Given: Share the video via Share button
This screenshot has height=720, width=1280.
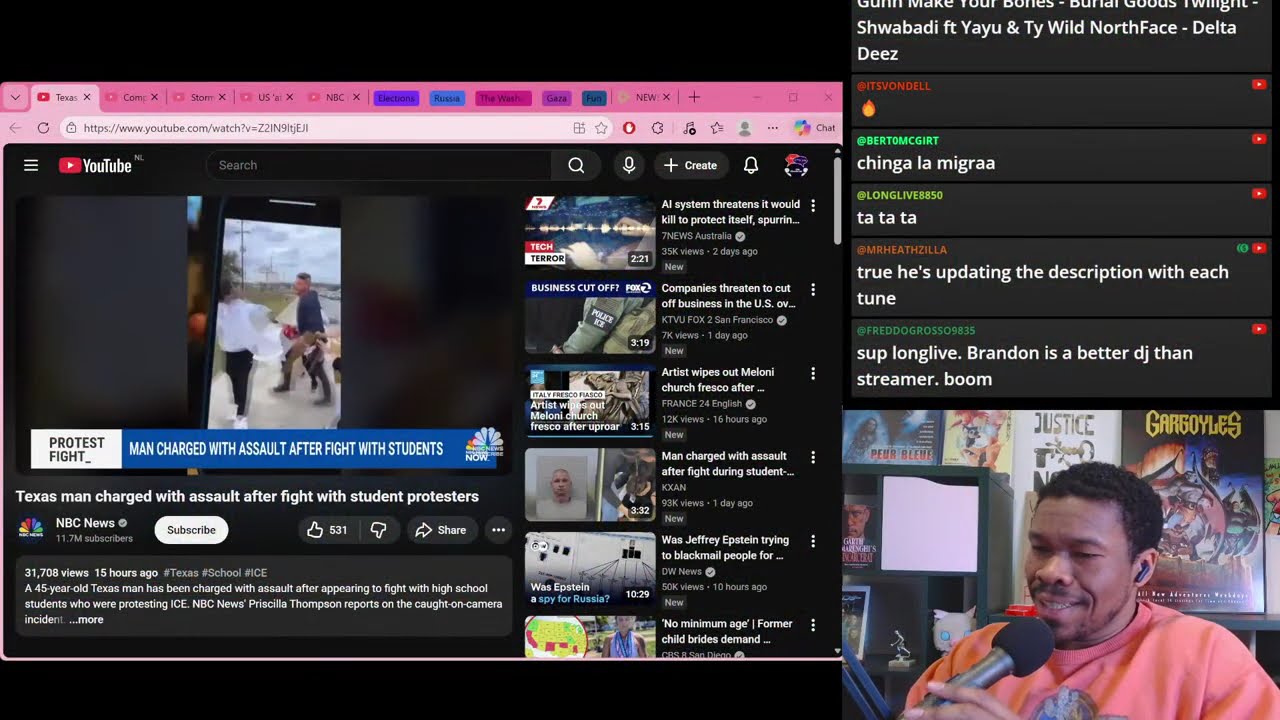Looking at the screenshot, I should [441, 530].
